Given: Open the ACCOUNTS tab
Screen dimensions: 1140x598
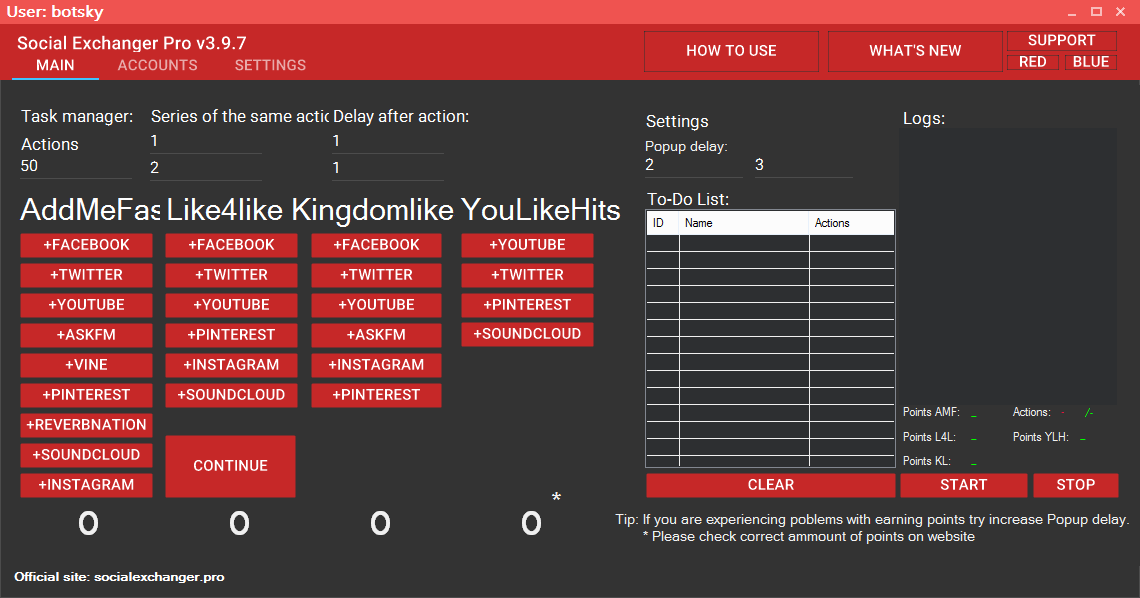Looking at the screenshot, I should point(158,65).
